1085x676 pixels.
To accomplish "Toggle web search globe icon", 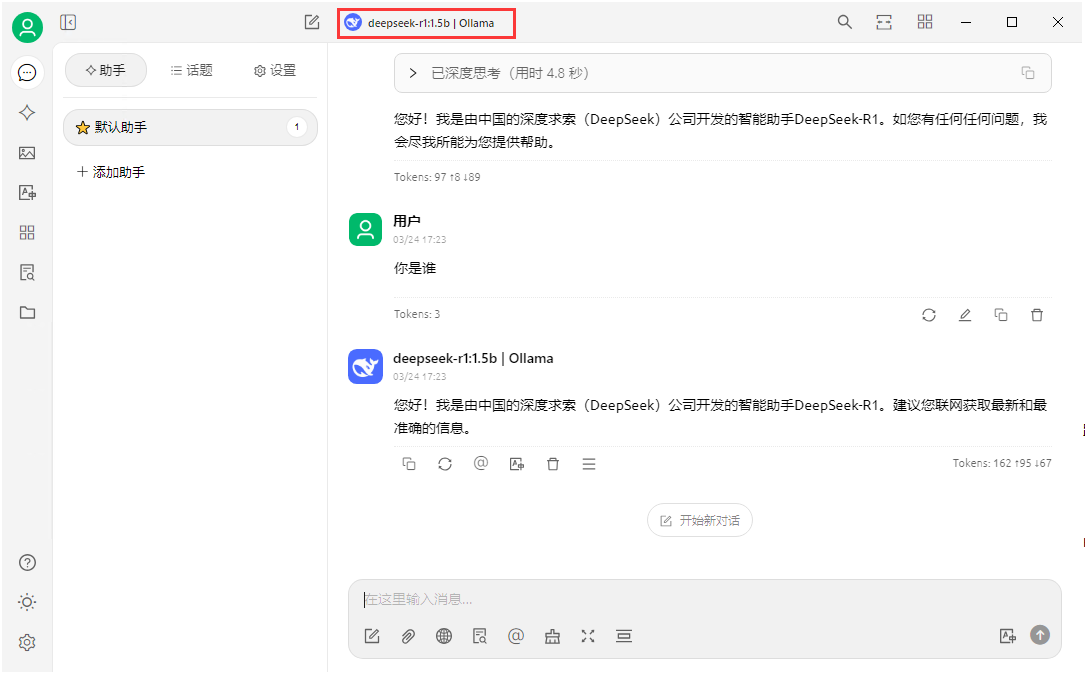I will (444, 636).
